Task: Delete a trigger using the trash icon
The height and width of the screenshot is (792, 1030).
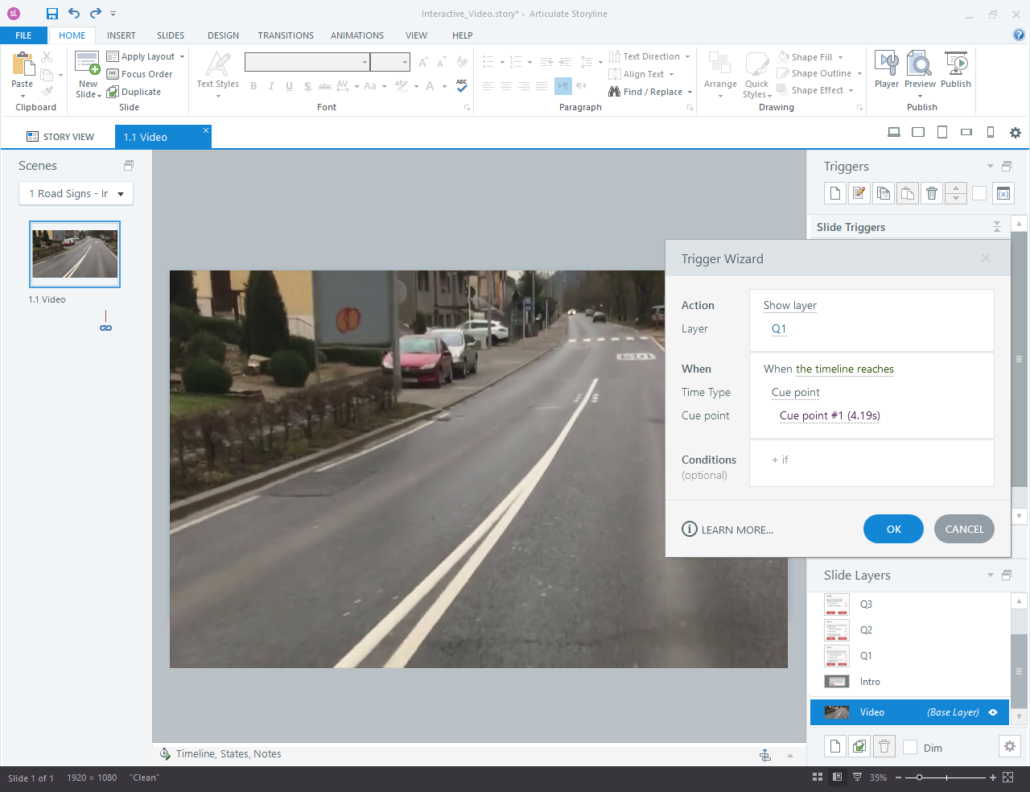Action: coord(931,193)
